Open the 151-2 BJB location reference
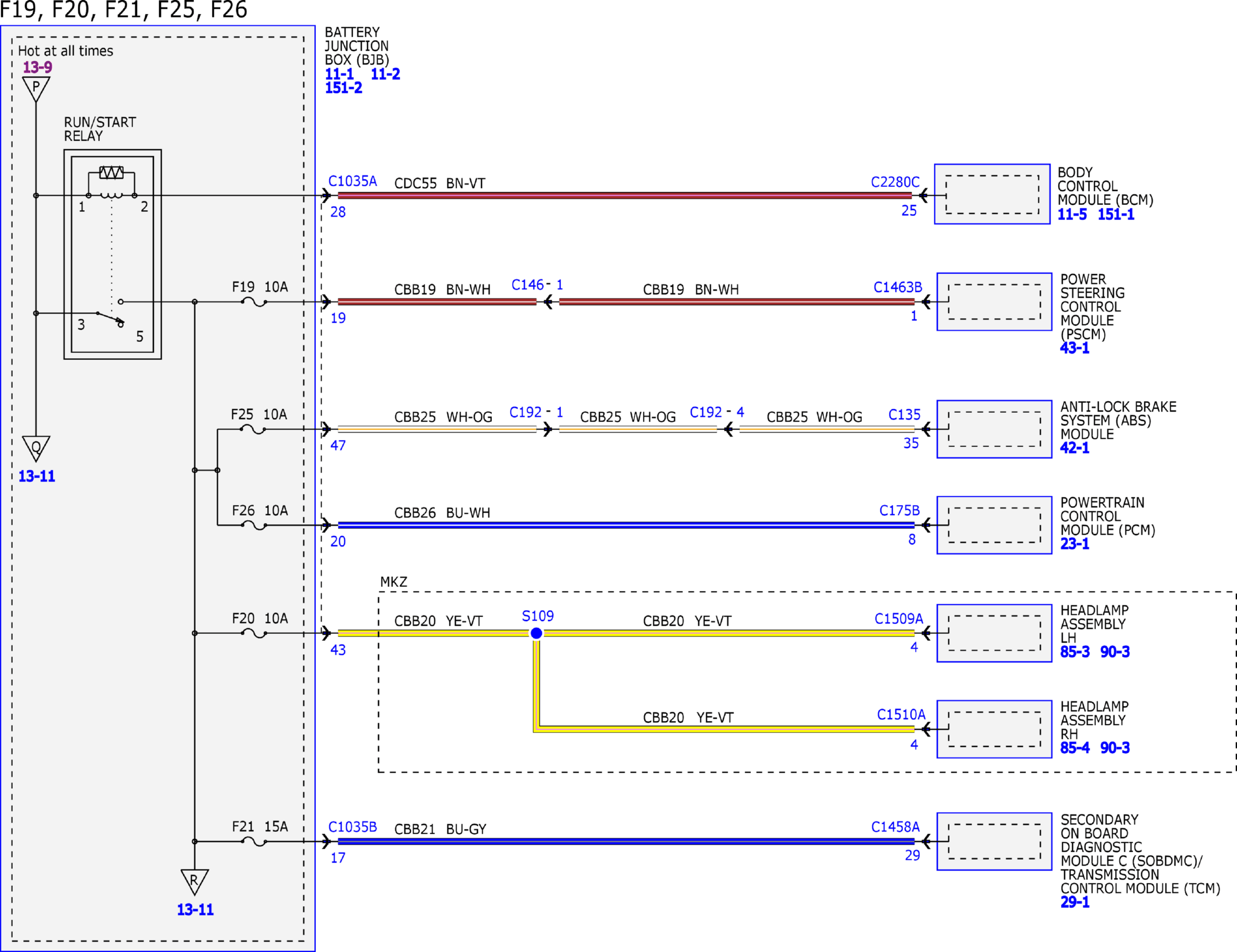 343,88
